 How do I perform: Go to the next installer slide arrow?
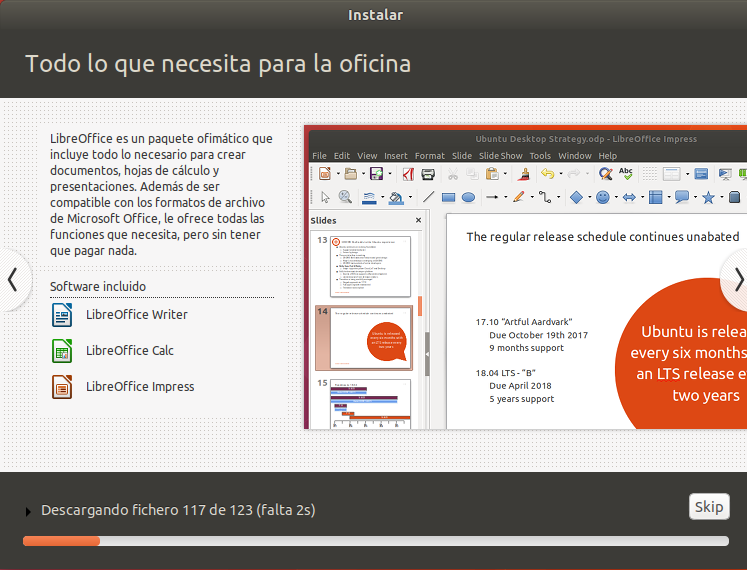pyautogui.click(x=737, y=280)
